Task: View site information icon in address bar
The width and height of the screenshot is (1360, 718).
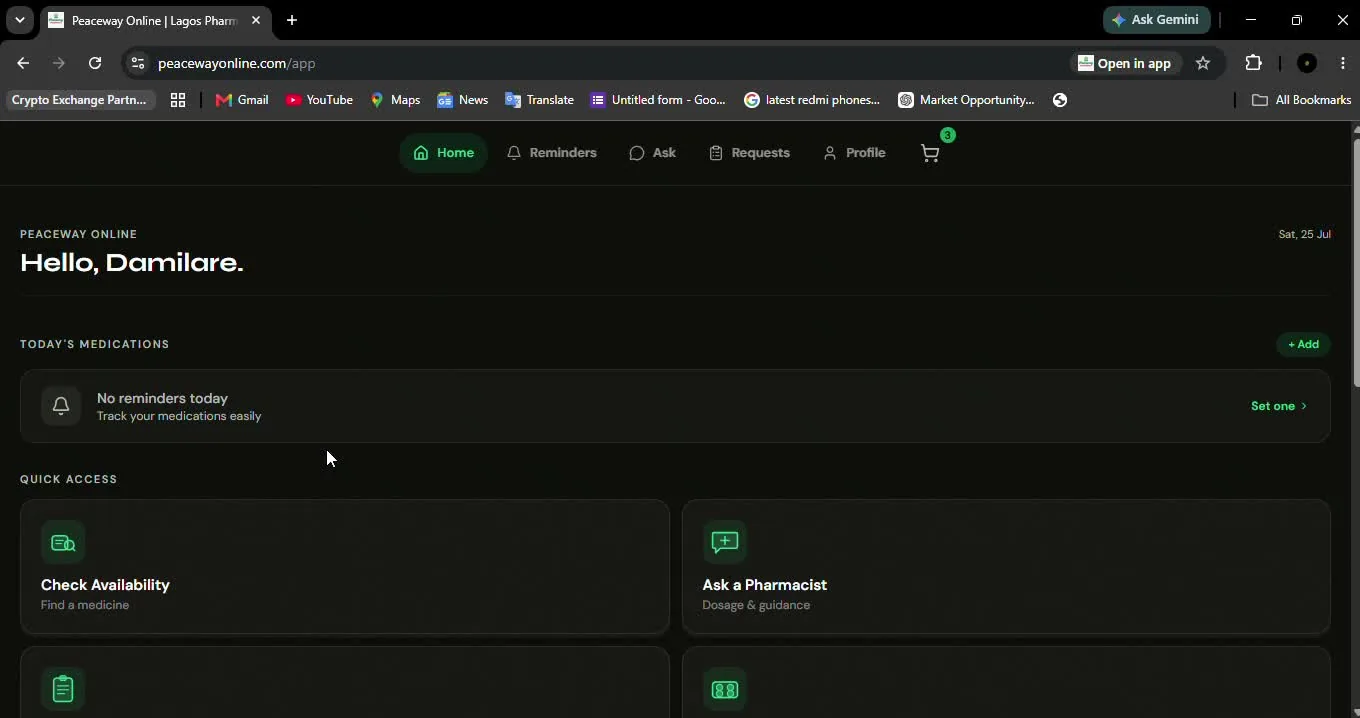Action: point(138,63)
